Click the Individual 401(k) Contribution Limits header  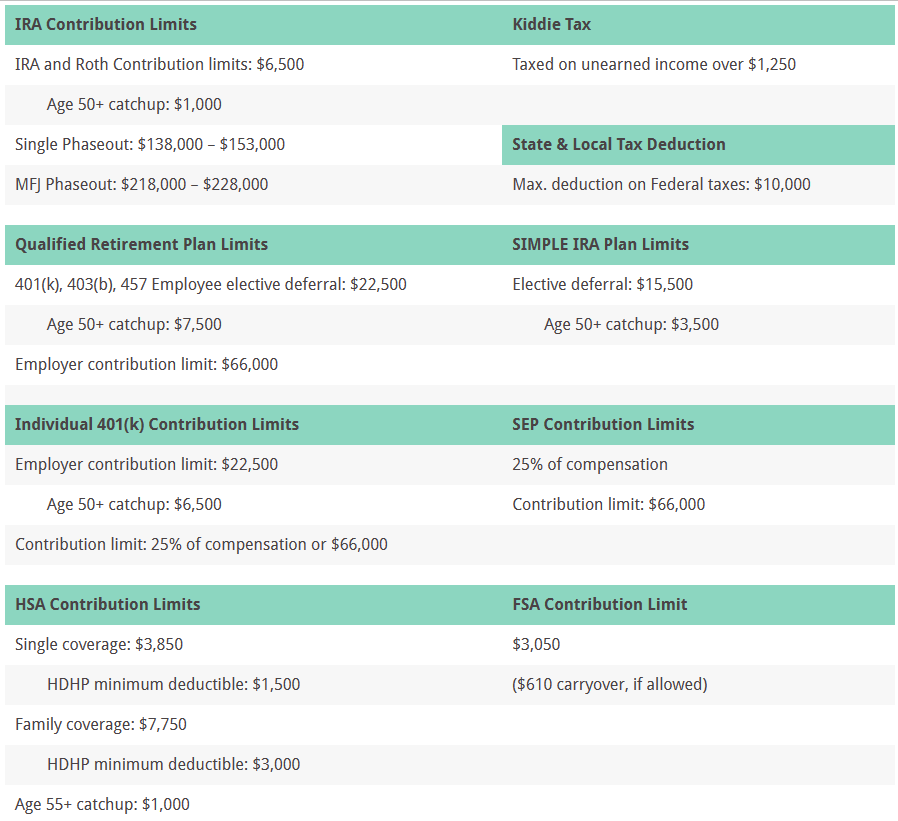tap(157, 424)
